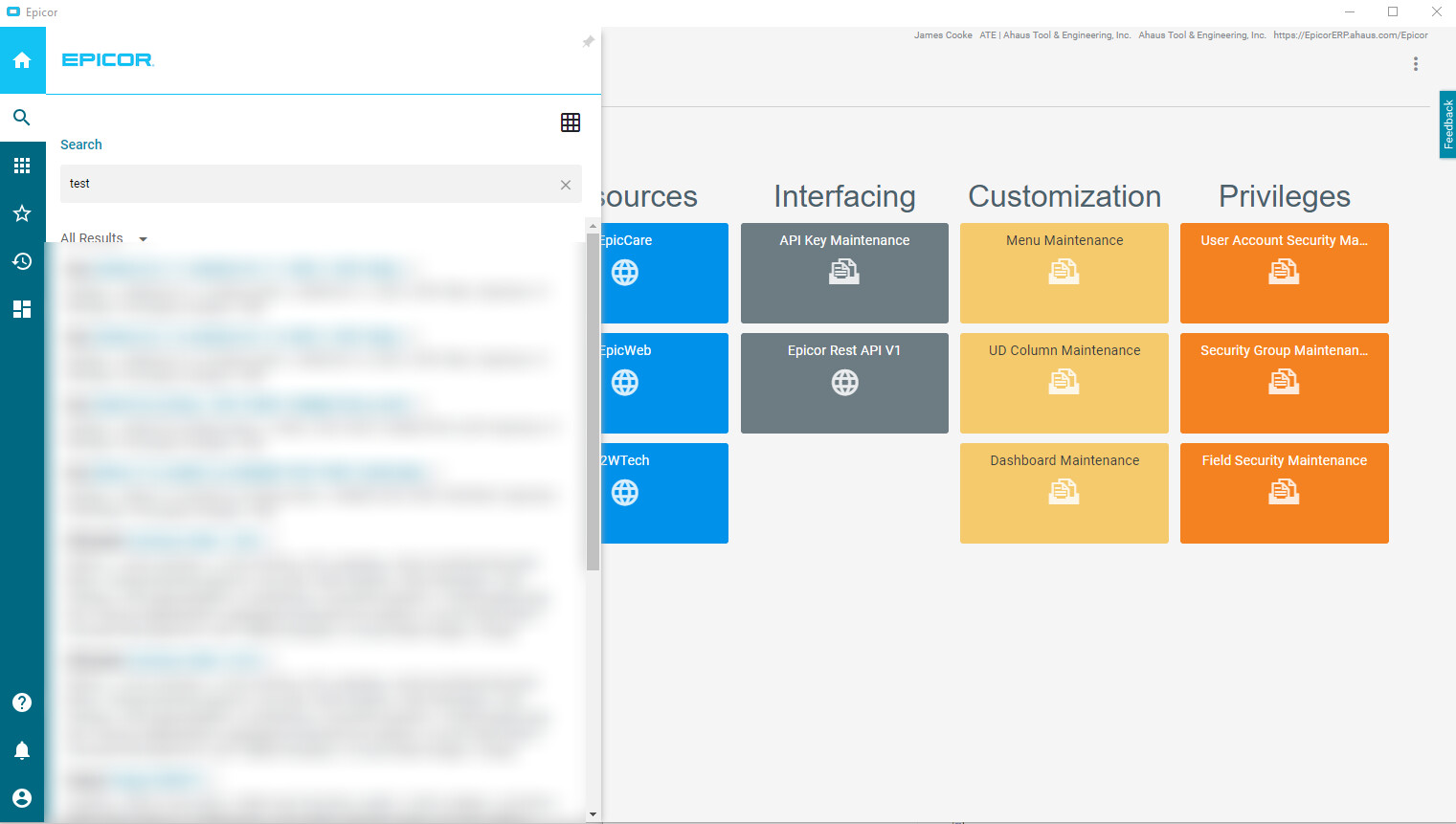The width and height of the screenshot is (1456, 824).
Task: Open notifications bell icon
Action: point(22,750)
